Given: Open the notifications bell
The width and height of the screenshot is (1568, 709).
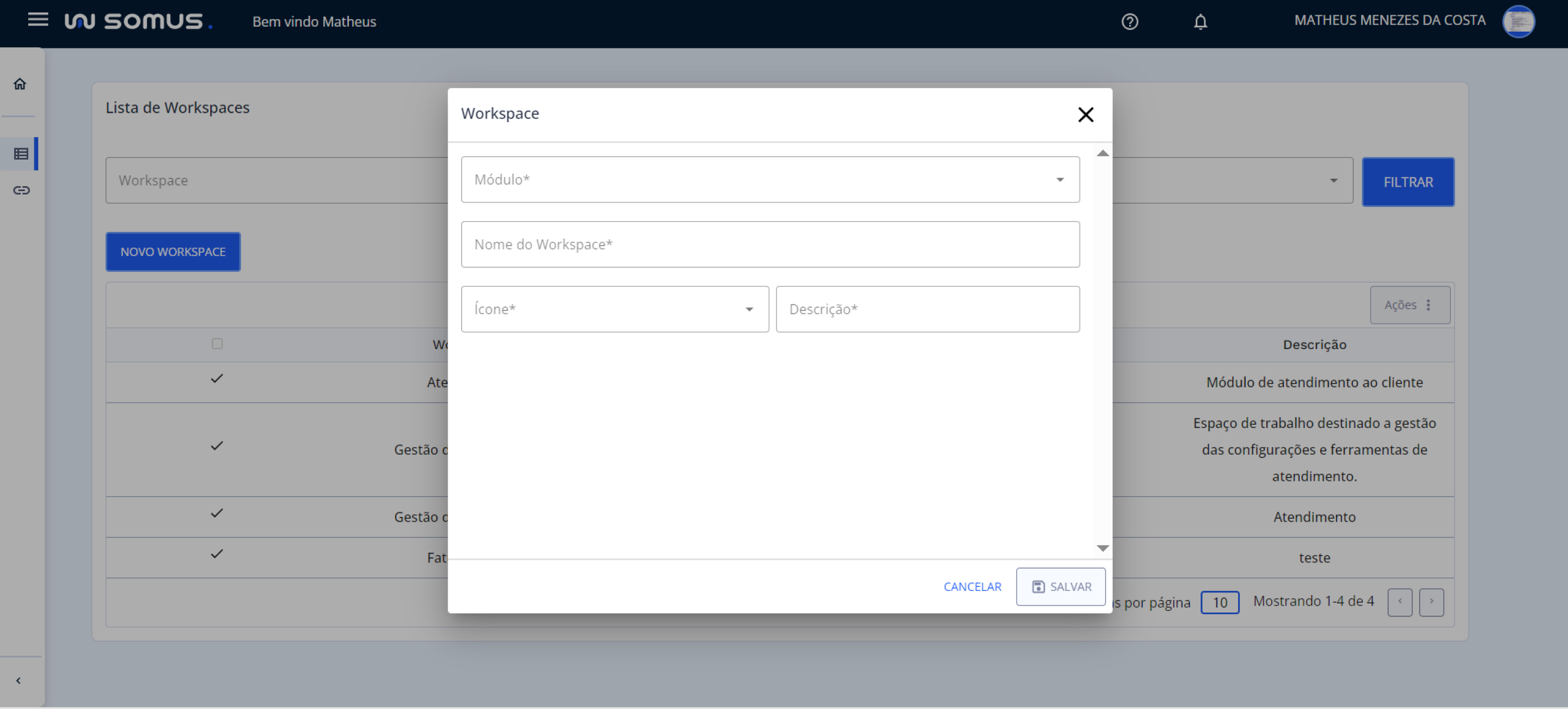Looking at the screenshot, I should [x=1200, y=22].
